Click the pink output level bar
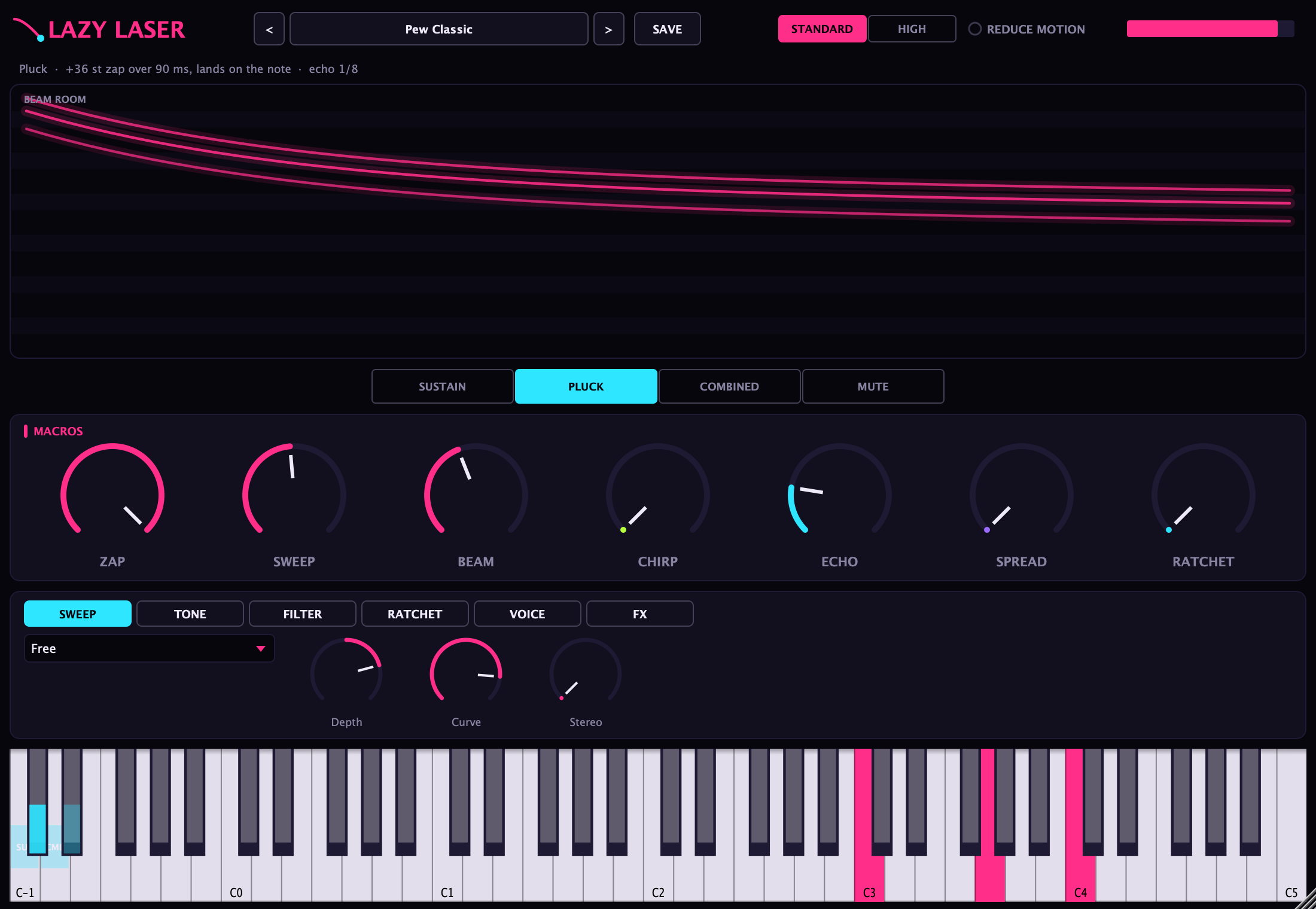Screen dimensions: 1316x909 click(x=1210, y=29)
